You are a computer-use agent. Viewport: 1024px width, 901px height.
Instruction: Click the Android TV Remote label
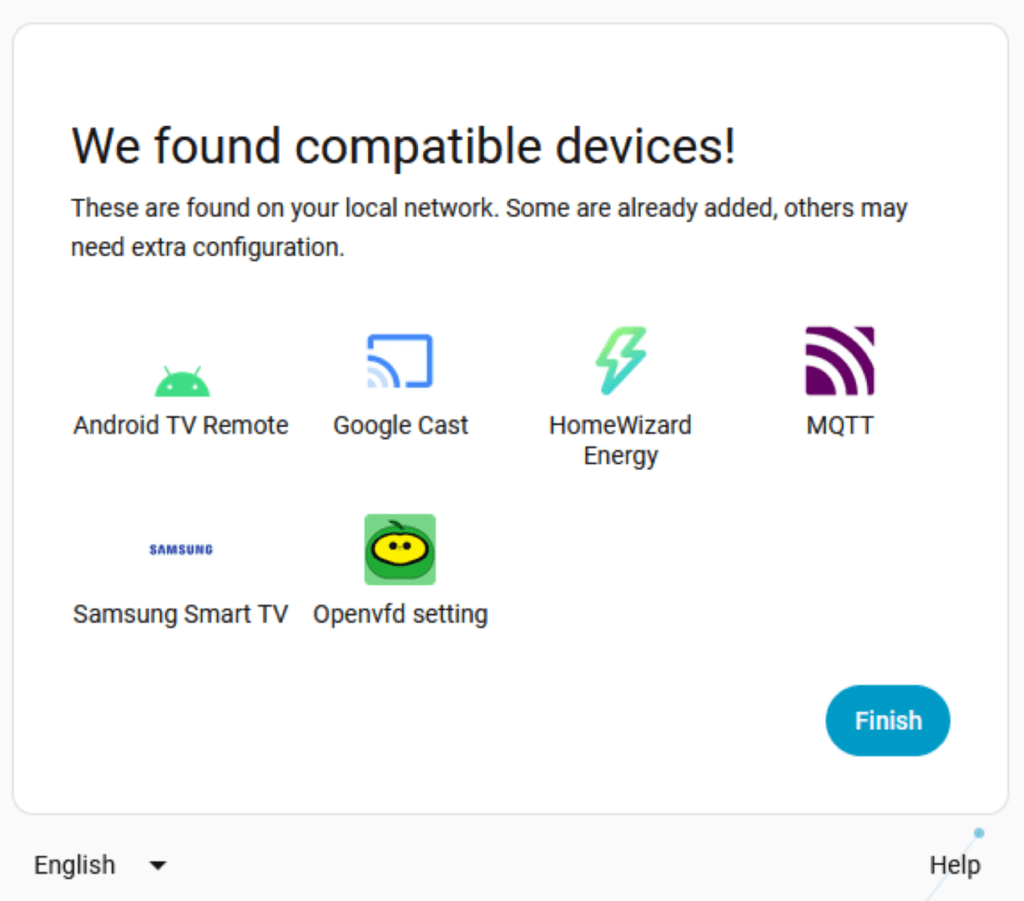pyautogui.click(x=181, y=425)
